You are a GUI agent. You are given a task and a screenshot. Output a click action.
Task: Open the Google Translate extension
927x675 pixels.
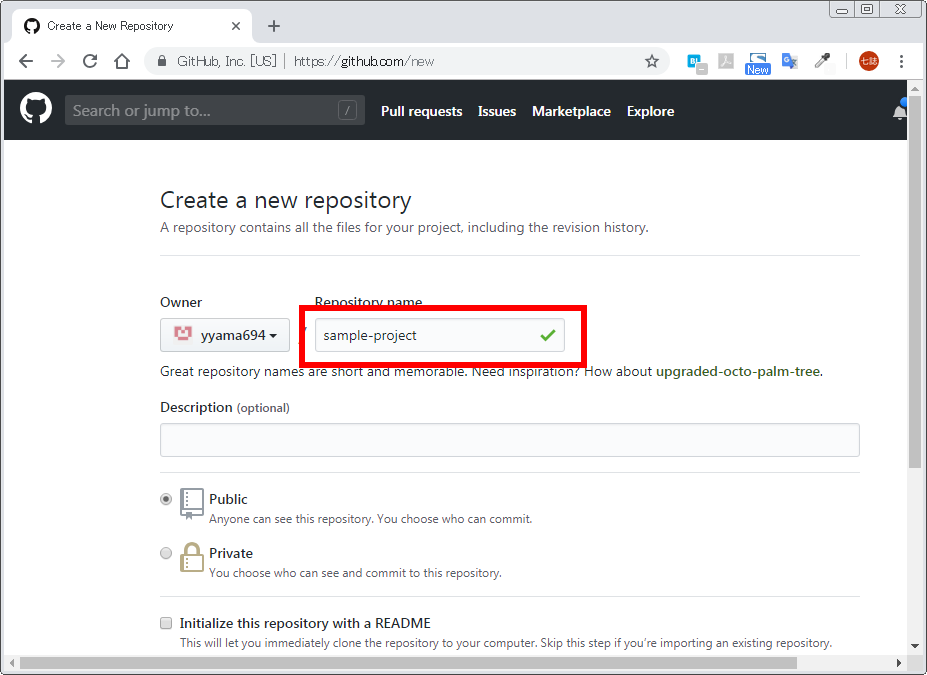[x=789, y=61]
